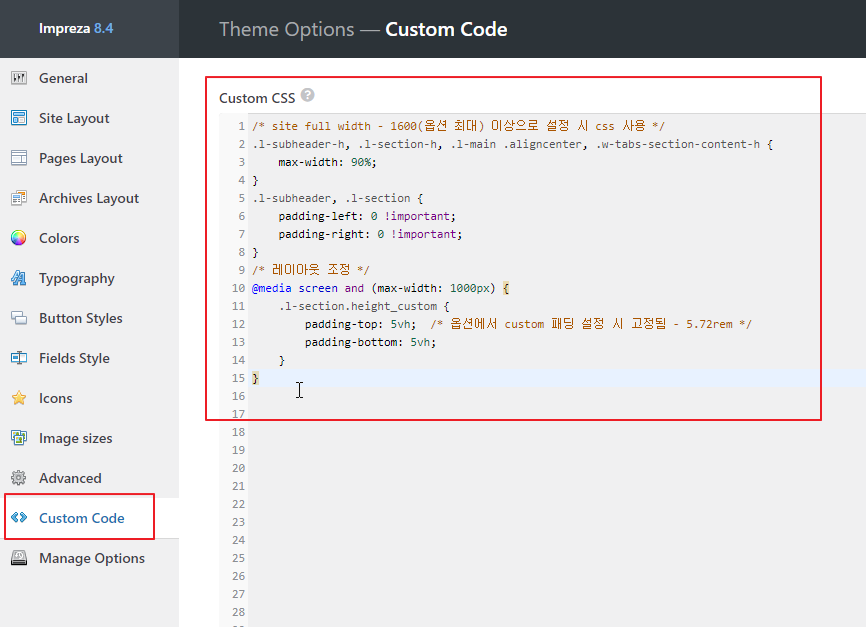Screen dimensions: 866x627
Task: Click the Pages Layout icon
Action: click(19, 158)
